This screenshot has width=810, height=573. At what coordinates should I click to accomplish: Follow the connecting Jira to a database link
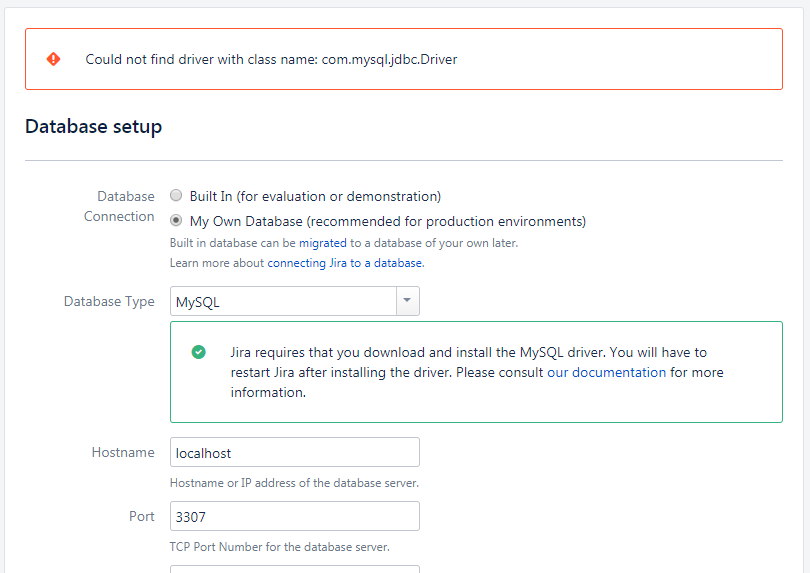click(345, 263)
